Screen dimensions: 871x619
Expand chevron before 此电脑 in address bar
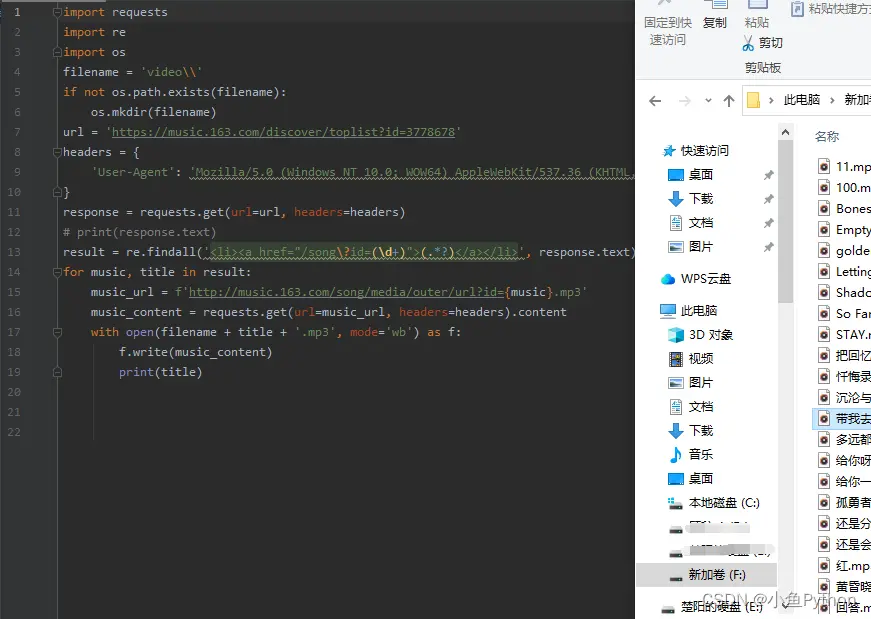pyautogui.click(x=771, y=101)
